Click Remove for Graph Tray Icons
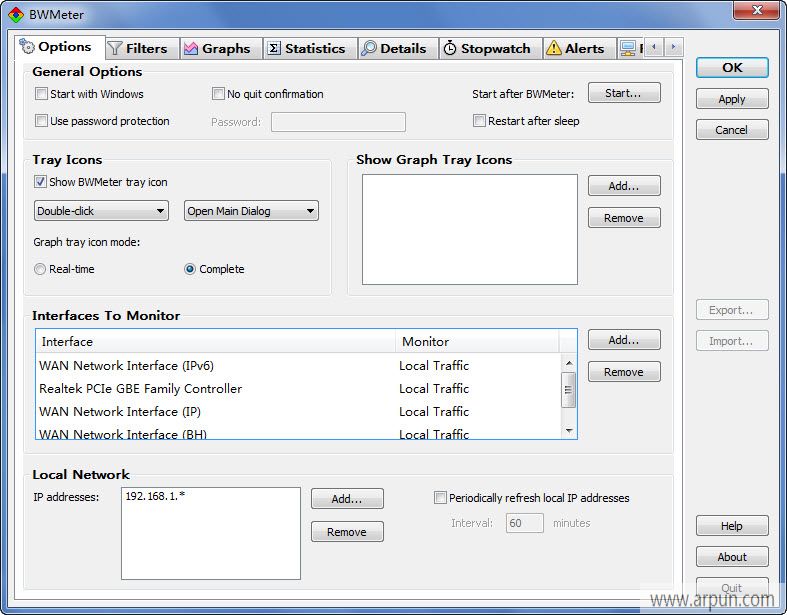 [x=624, y=218]
